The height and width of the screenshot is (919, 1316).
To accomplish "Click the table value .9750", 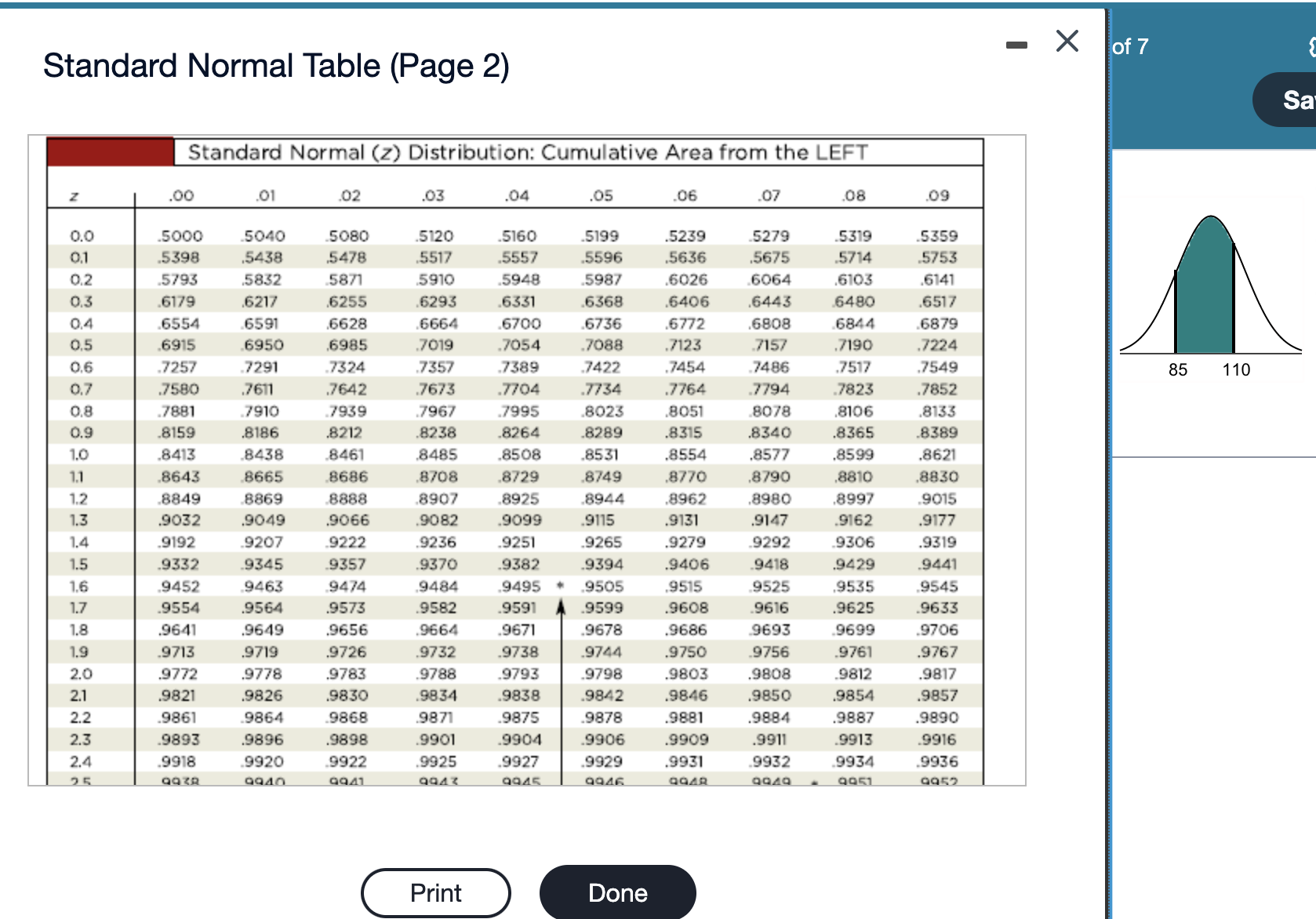I will click(x=687, y=651).
